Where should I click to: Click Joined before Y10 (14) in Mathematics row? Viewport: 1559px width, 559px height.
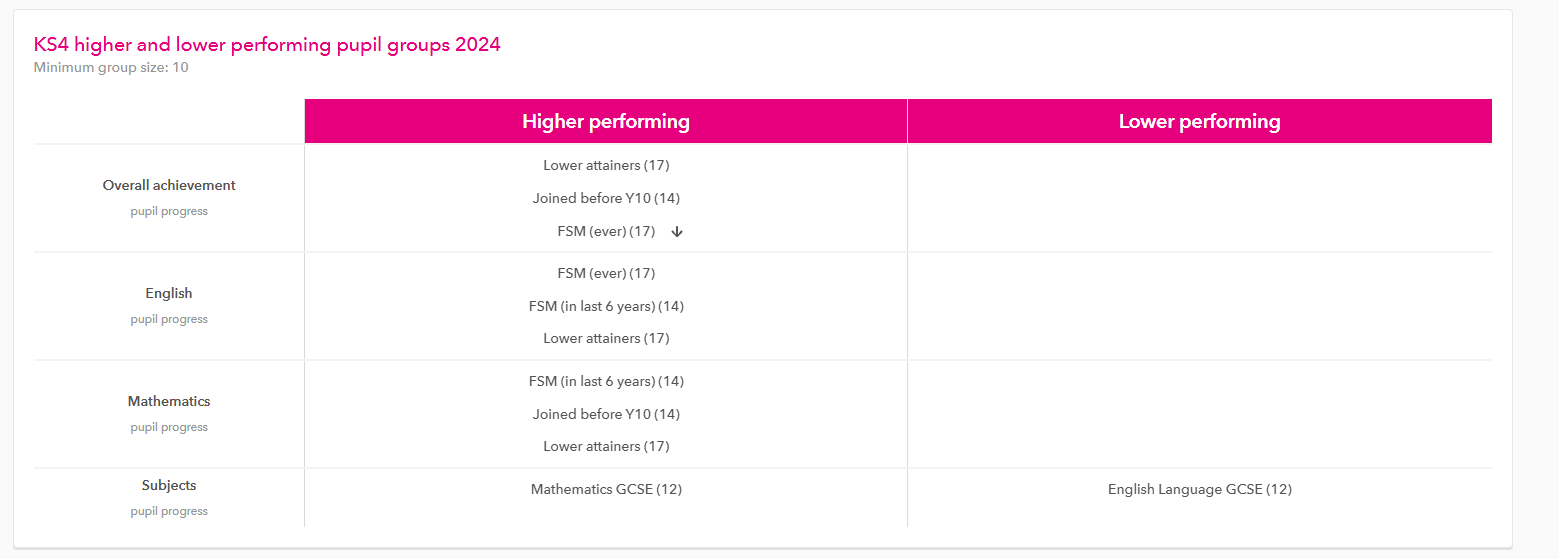pyautogui.click(x=606, y=414)
